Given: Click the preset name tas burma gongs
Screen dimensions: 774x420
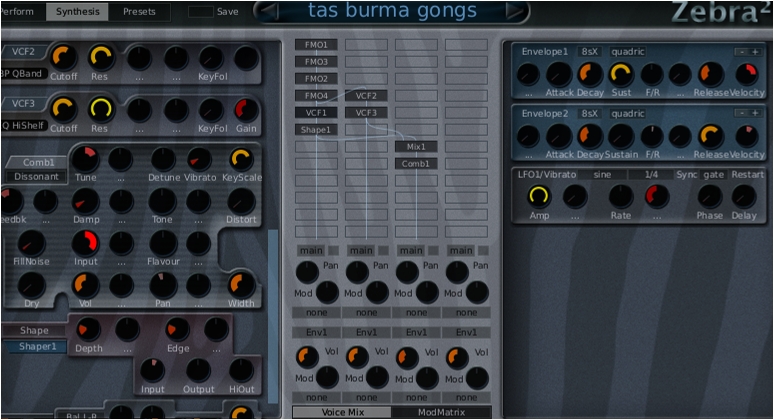Looking at the screenshot, I should tap(392, 11).
